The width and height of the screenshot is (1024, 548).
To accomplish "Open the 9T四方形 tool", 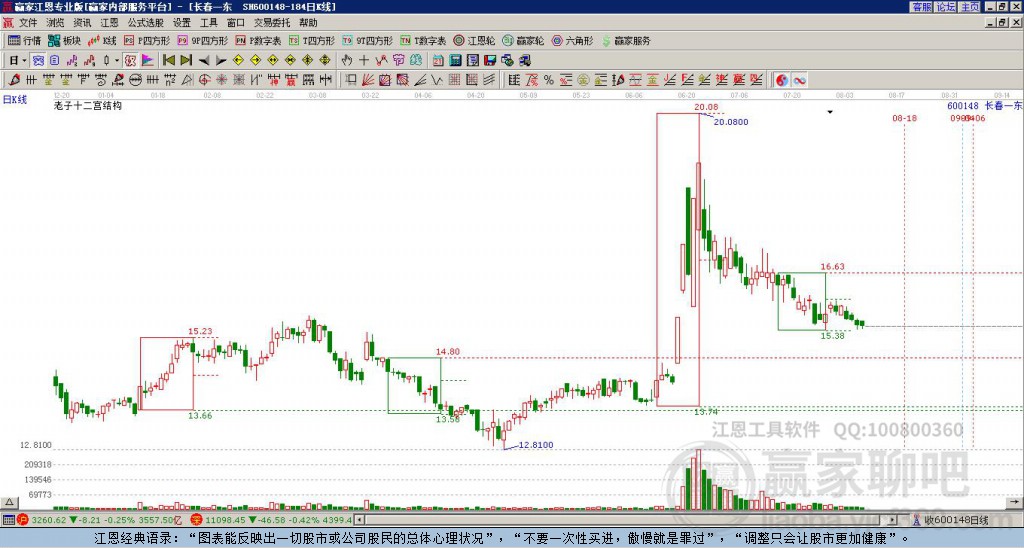I will [368, 40].
